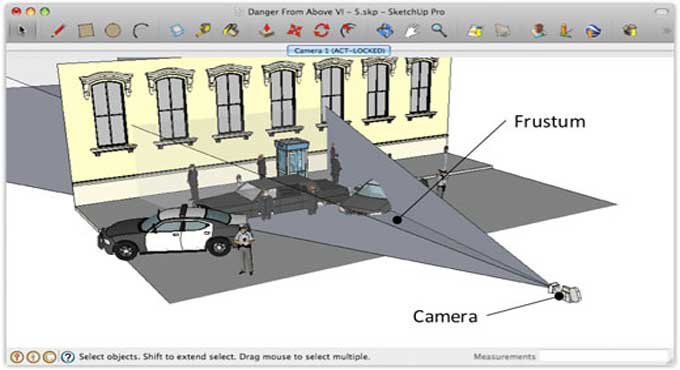Viewport: 680px width, 370px height.
Task: Activate the Push/Pull tool
Action: pyautogui.click(x=267, y=31)
